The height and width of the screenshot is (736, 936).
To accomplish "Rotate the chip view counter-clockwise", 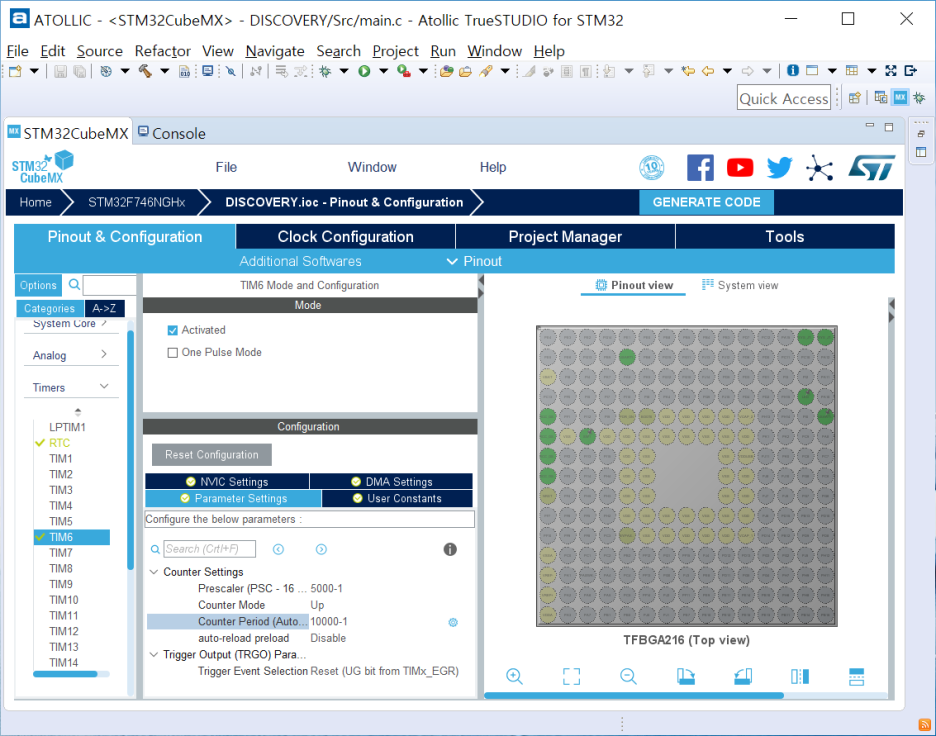I will coord(743,676).
